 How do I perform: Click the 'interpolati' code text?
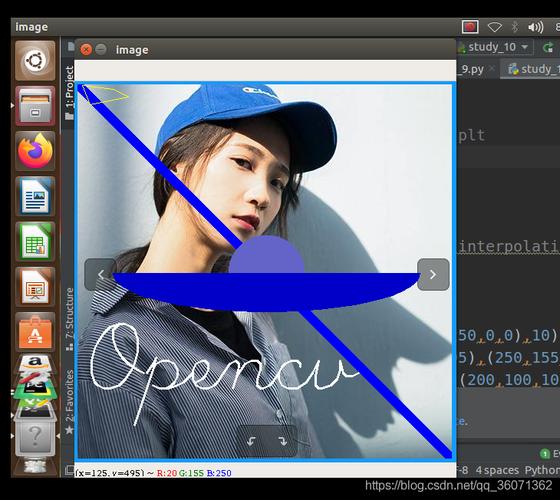509,246
